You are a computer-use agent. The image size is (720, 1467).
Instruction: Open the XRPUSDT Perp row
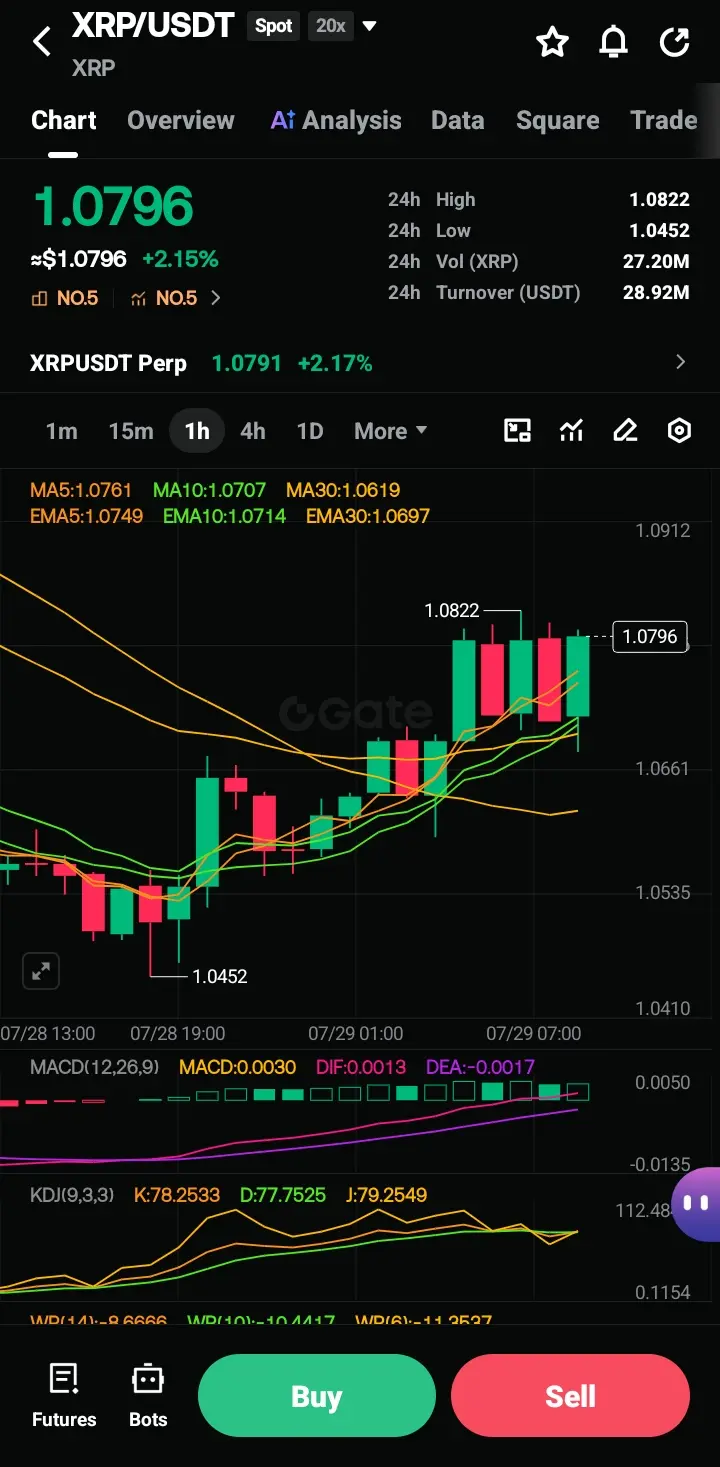click(360, 362)
